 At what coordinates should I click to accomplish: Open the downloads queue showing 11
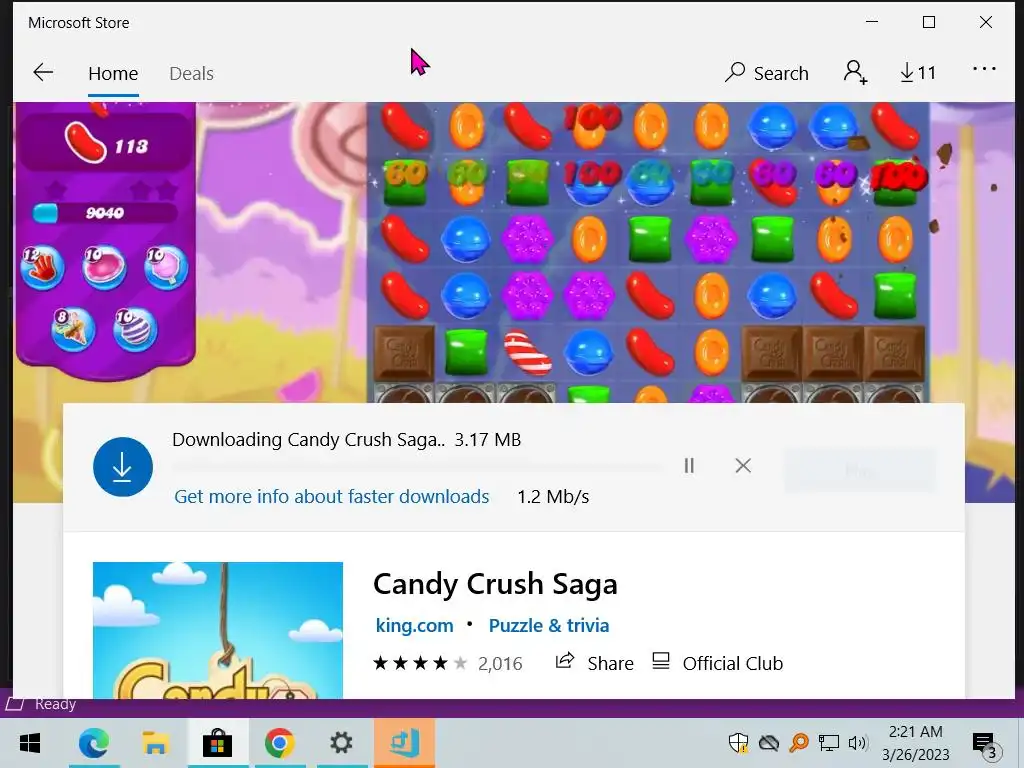[x=918, y=72]
